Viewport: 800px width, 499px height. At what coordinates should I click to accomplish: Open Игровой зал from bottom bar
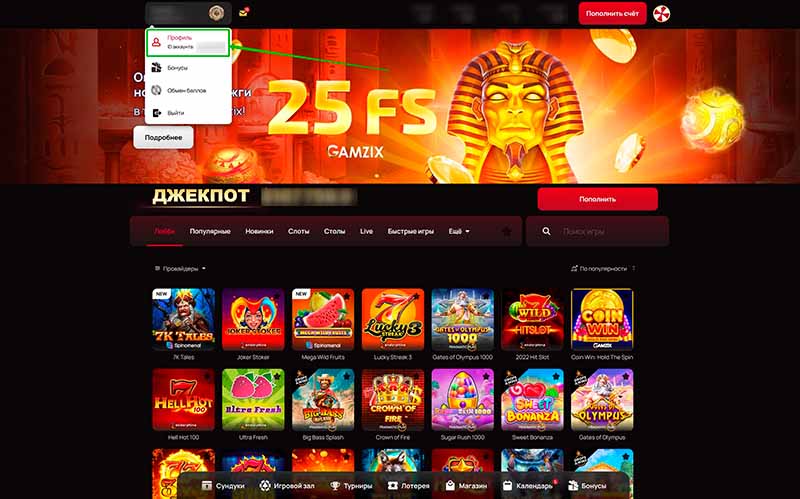point(287,486)
